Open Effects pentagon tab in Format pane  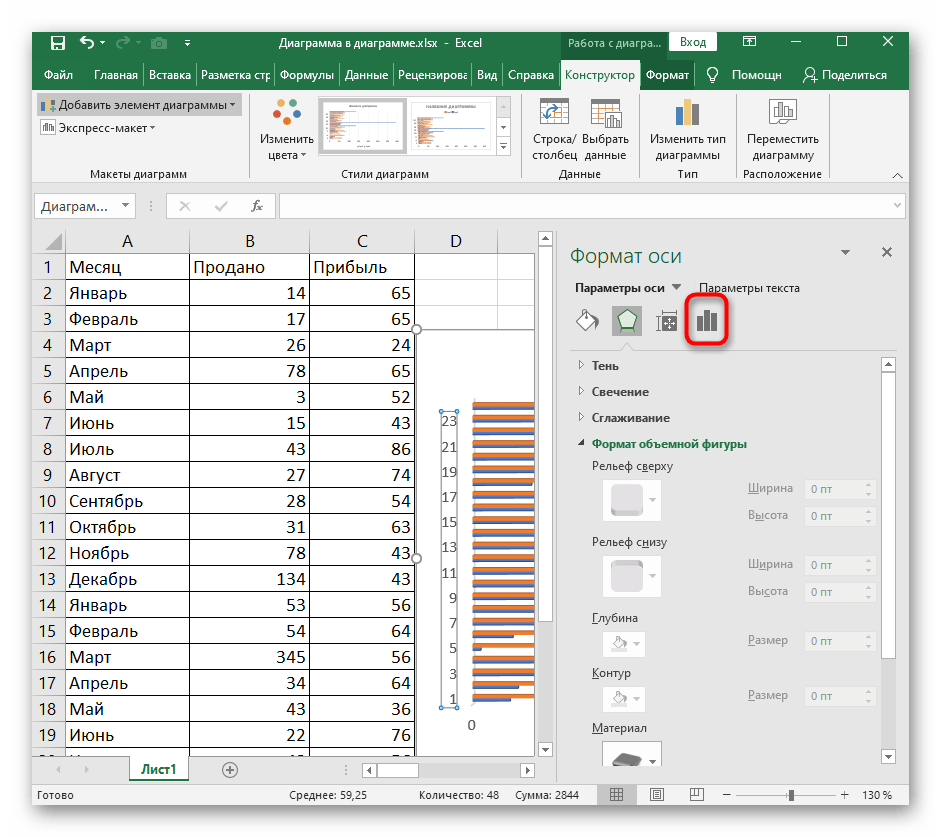pos(627,320)
